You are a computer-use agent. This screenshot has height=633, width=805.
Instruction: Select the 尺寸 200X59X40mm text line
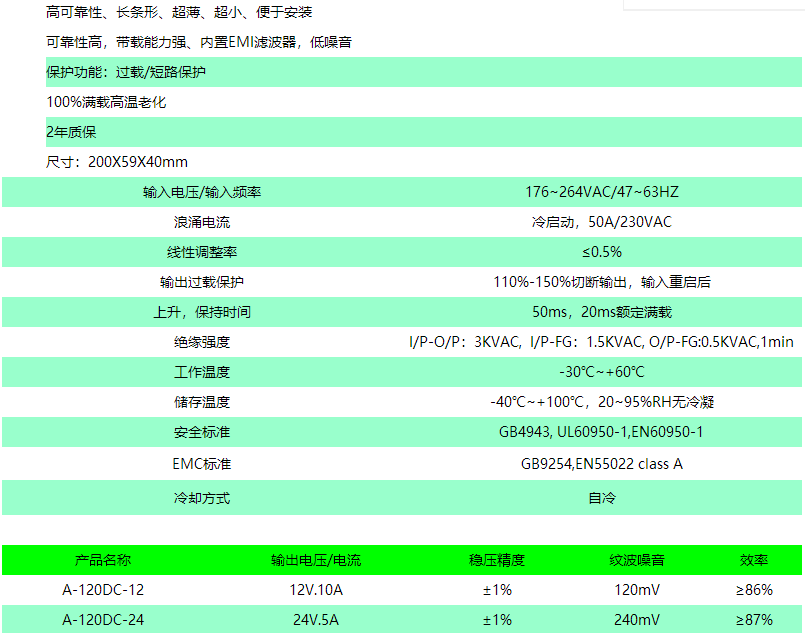click(120, 161)
